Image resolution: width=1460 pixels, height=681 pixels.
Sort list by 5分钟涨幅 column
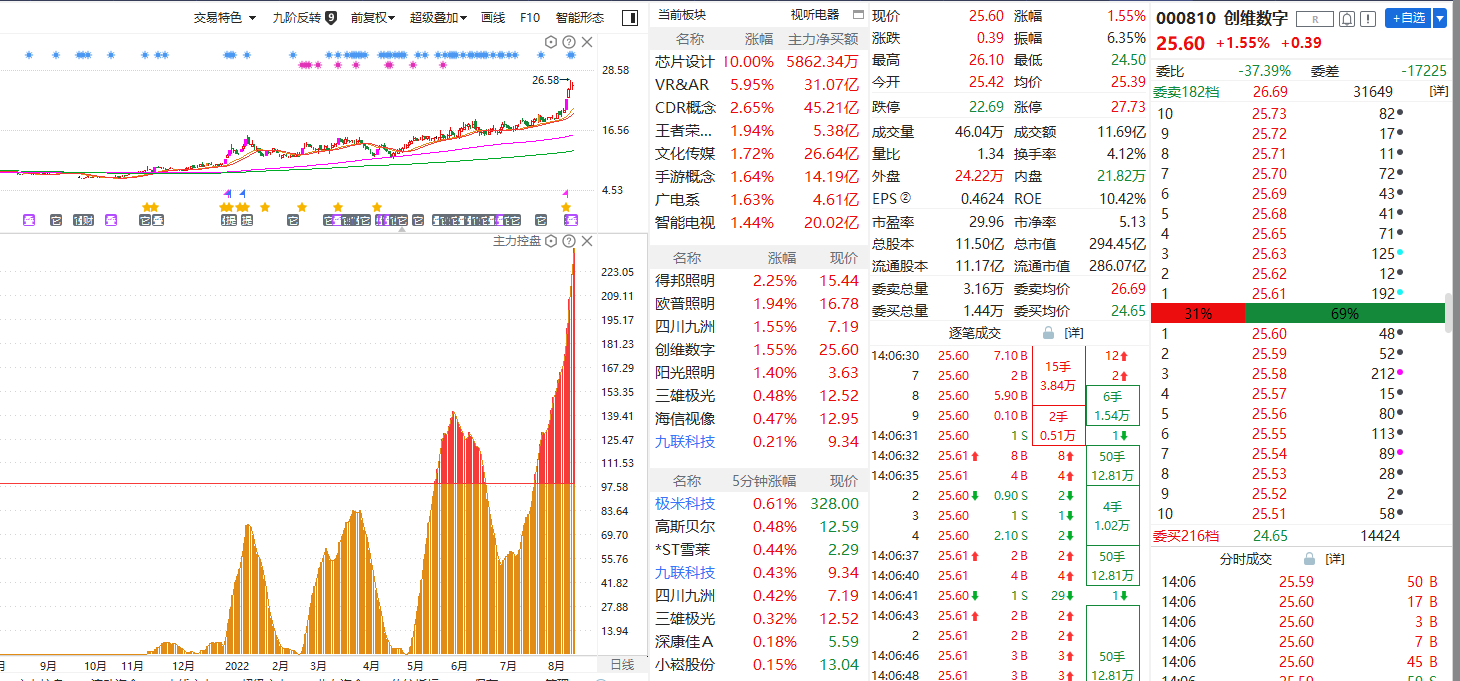point(763,481)
